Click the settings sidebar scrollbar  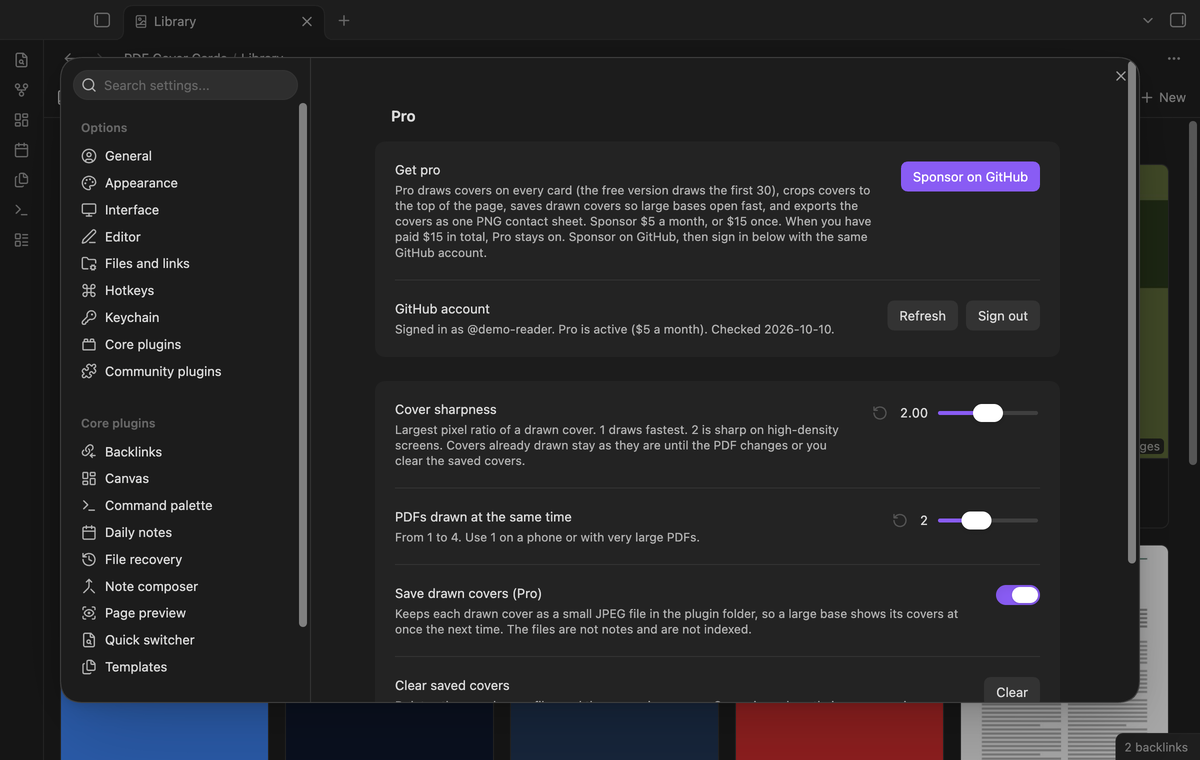tap(302, 365)
